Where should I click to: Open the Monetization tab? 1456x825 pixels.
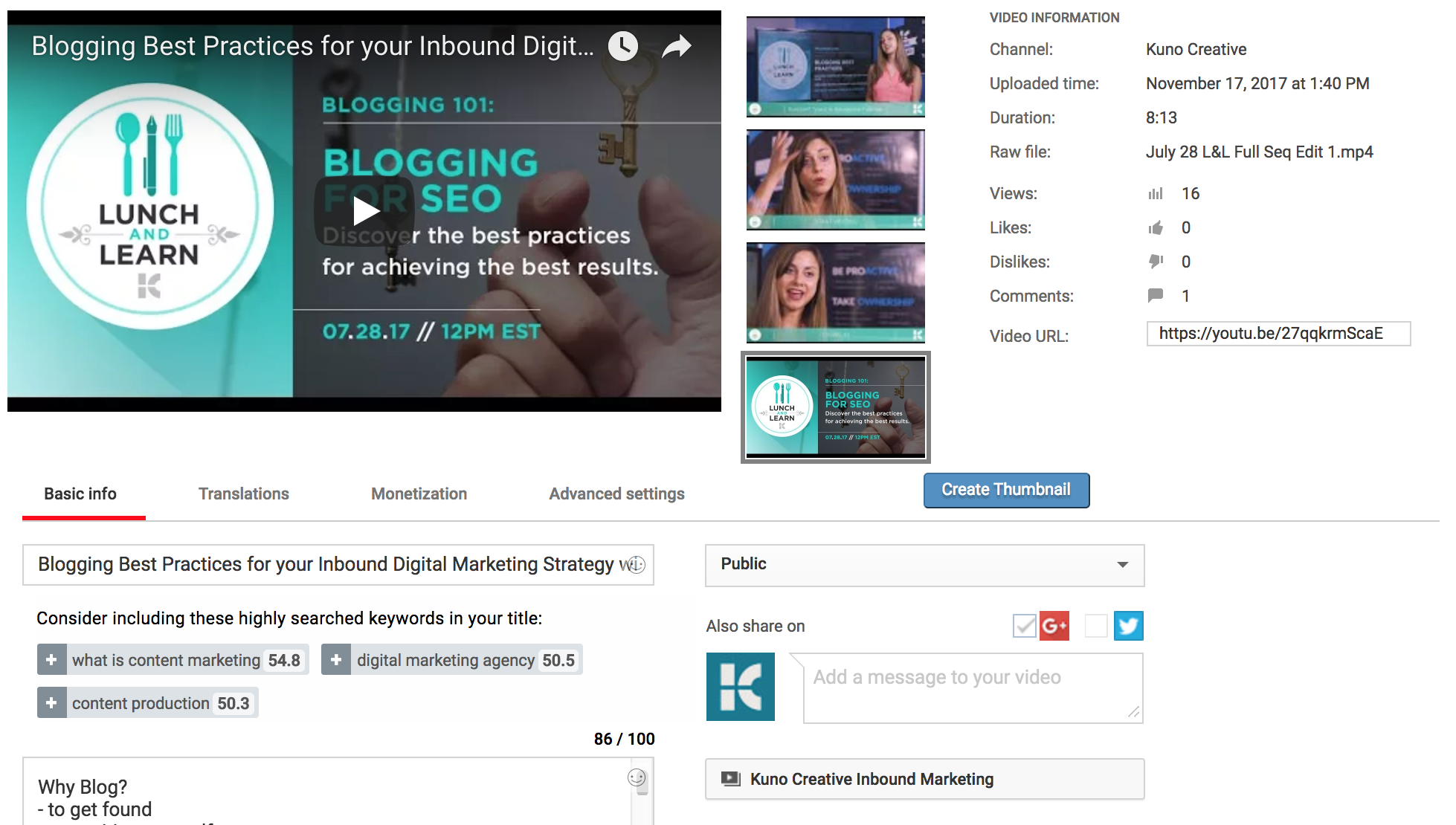tap(419, 494)
